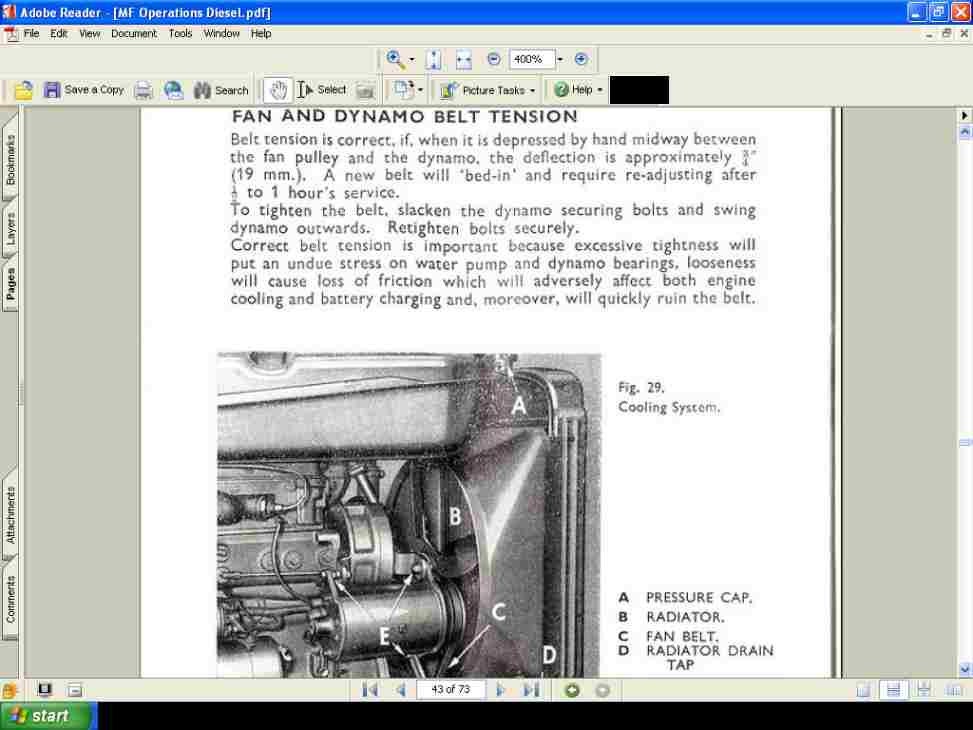
Task: Click the 'FAN BELT.' legend text
Action: point(682,636)
